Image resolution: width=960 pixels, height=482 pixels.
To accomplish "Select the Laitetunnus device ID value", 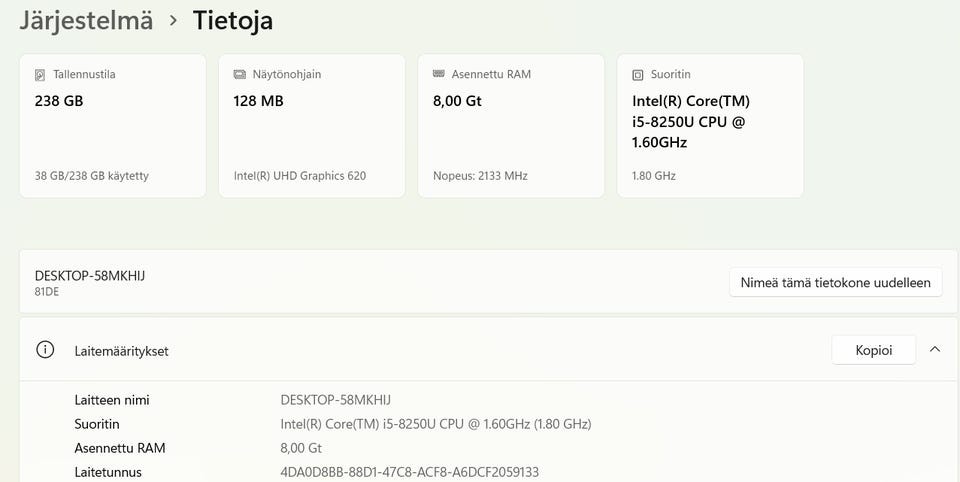I will click(x=409, y=472).
